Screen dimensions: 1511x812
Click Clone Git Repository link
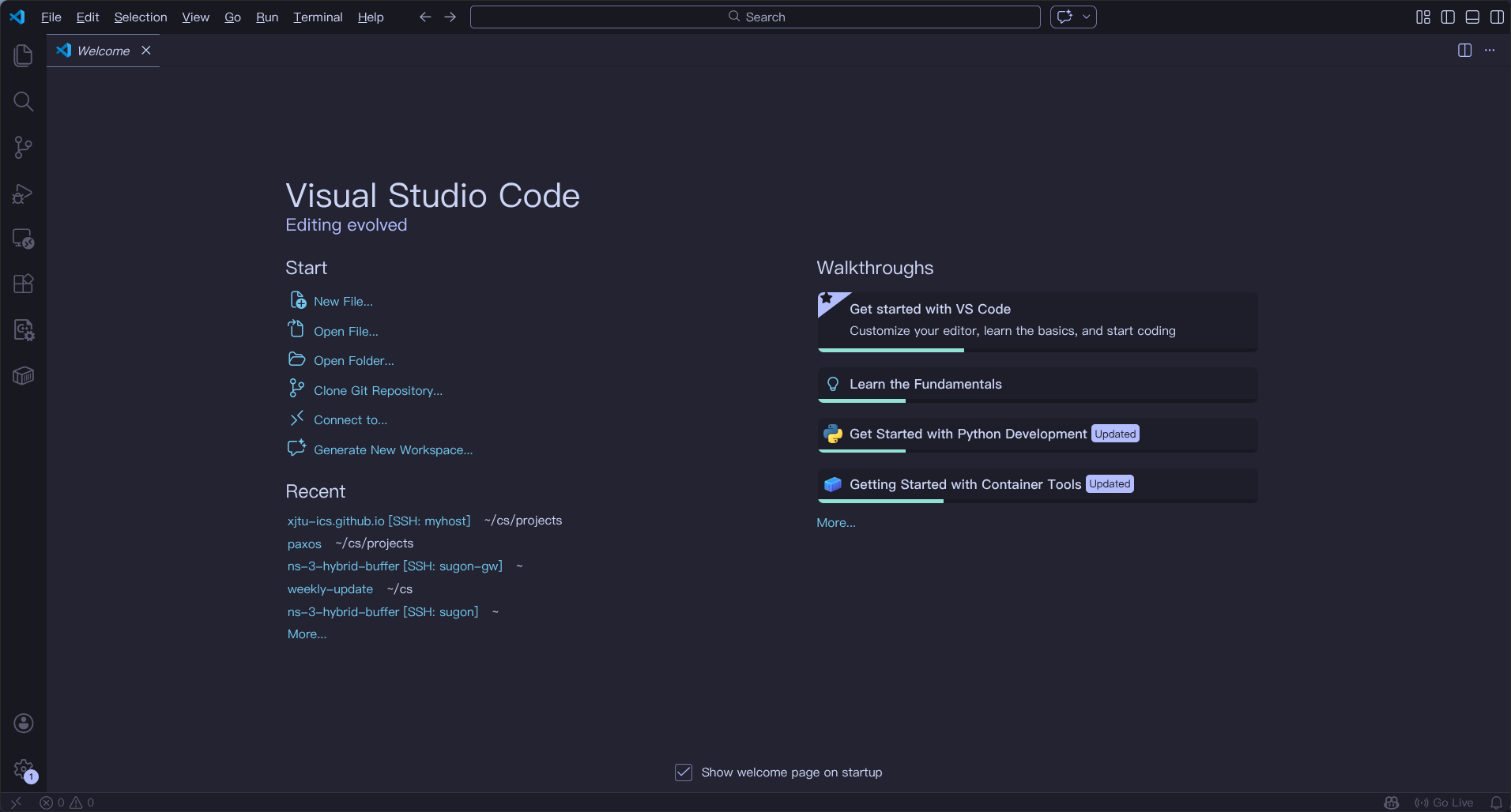(x=378, y=391)
